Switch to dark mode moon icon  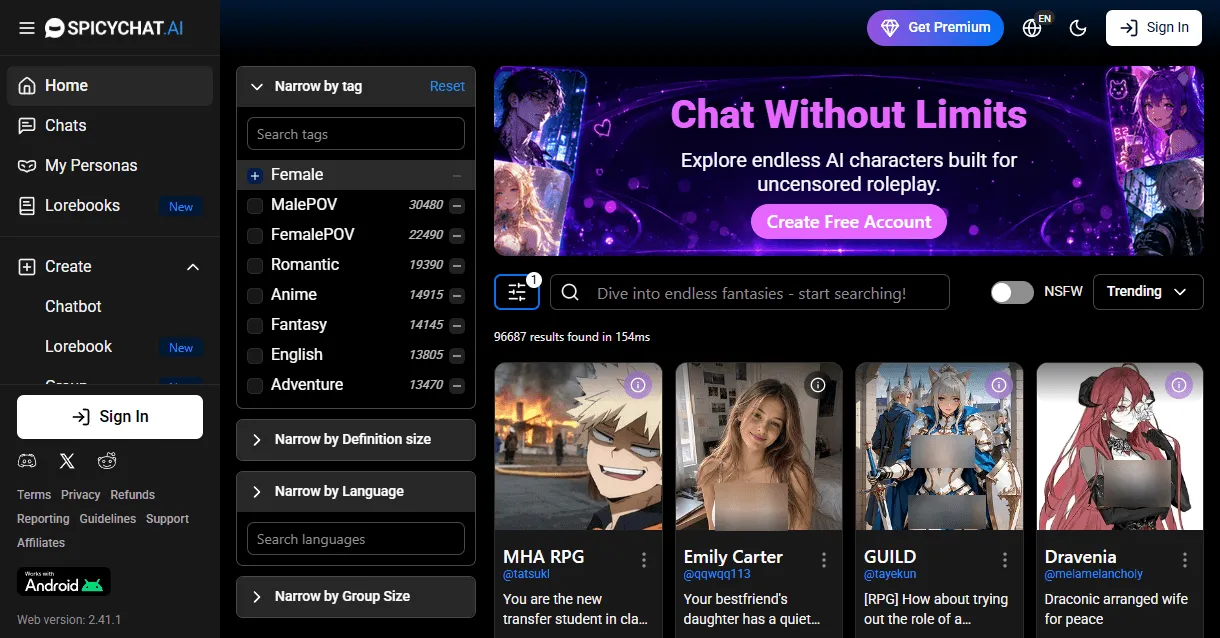tap(1078, 28)
